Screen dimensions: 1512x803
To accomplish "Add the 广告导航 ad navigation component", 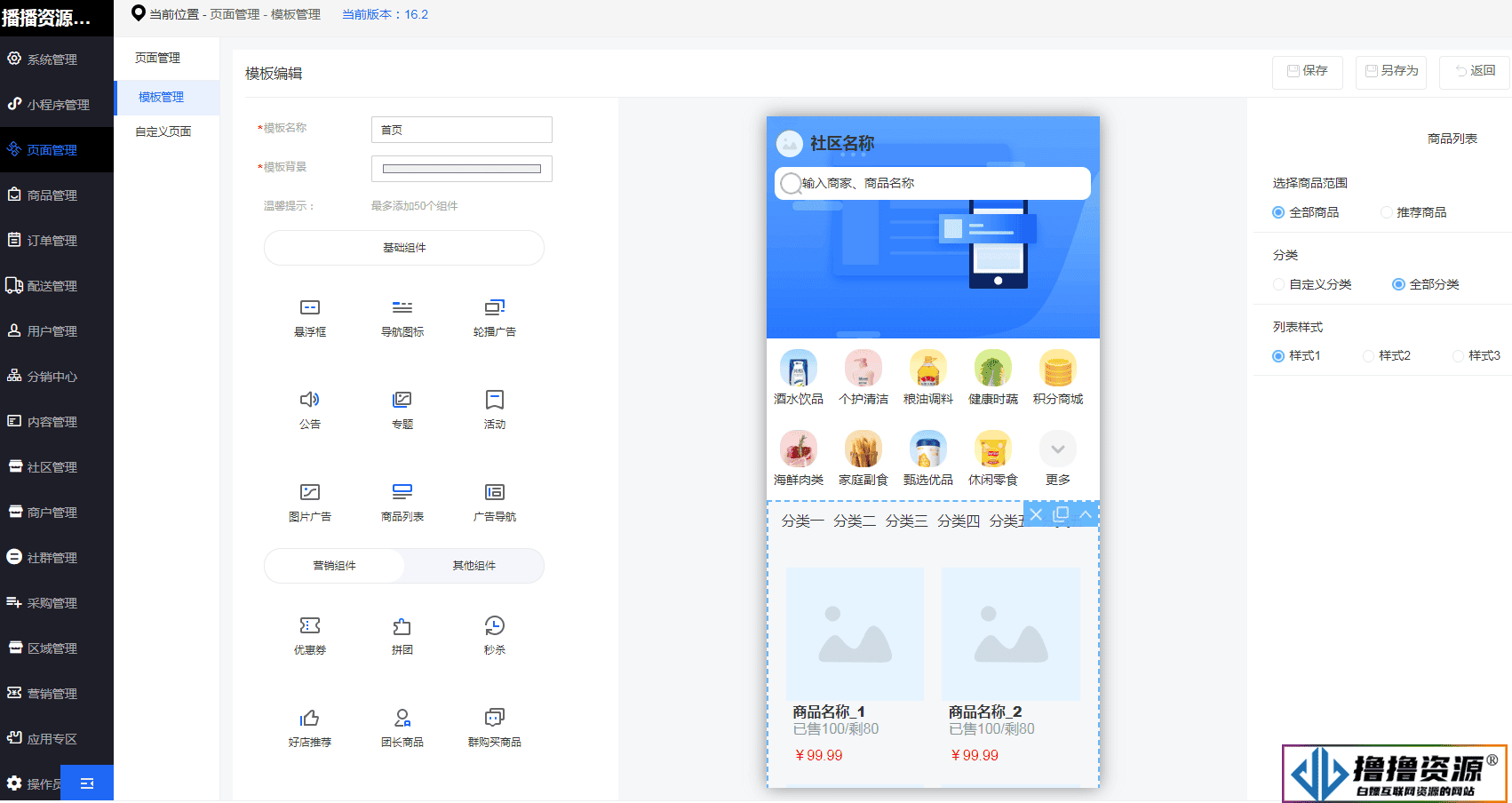I will point(495,503).
